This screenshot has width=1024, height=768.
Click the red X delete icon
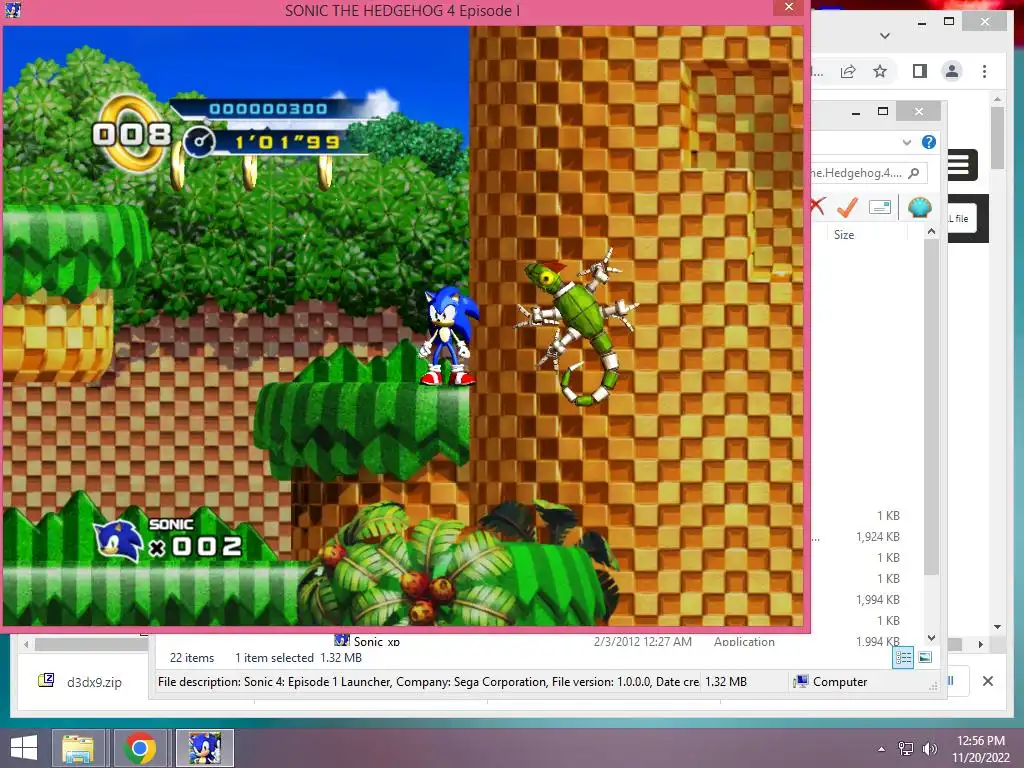tap(817, 206)
